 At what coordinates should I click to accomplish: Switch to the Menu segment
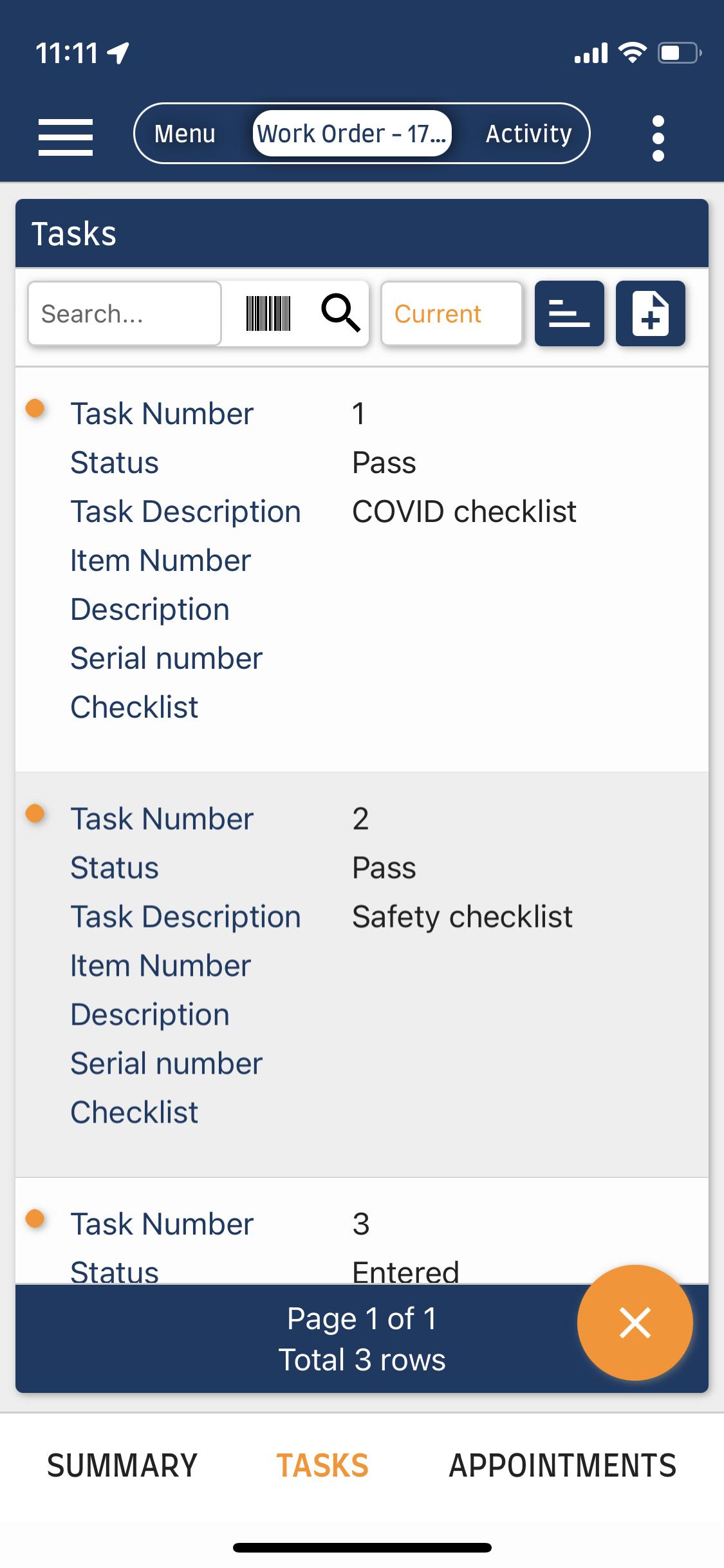(x=185, y=133)
